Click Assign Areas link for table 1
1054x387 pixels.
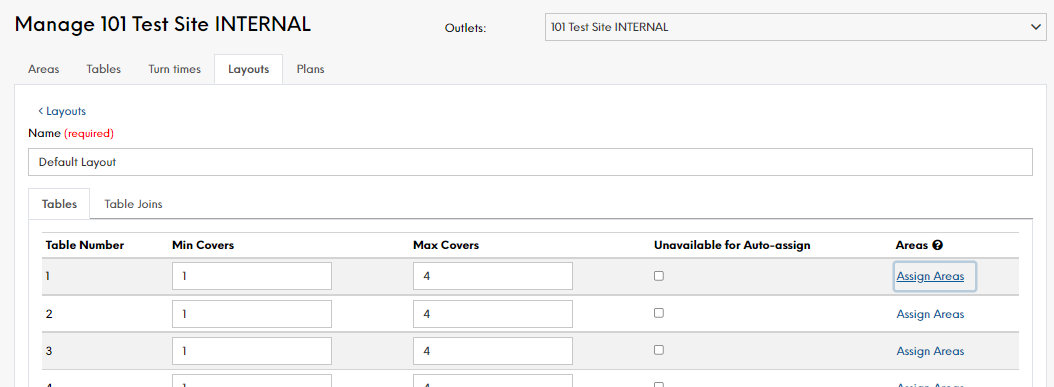[x=930, y=276]
